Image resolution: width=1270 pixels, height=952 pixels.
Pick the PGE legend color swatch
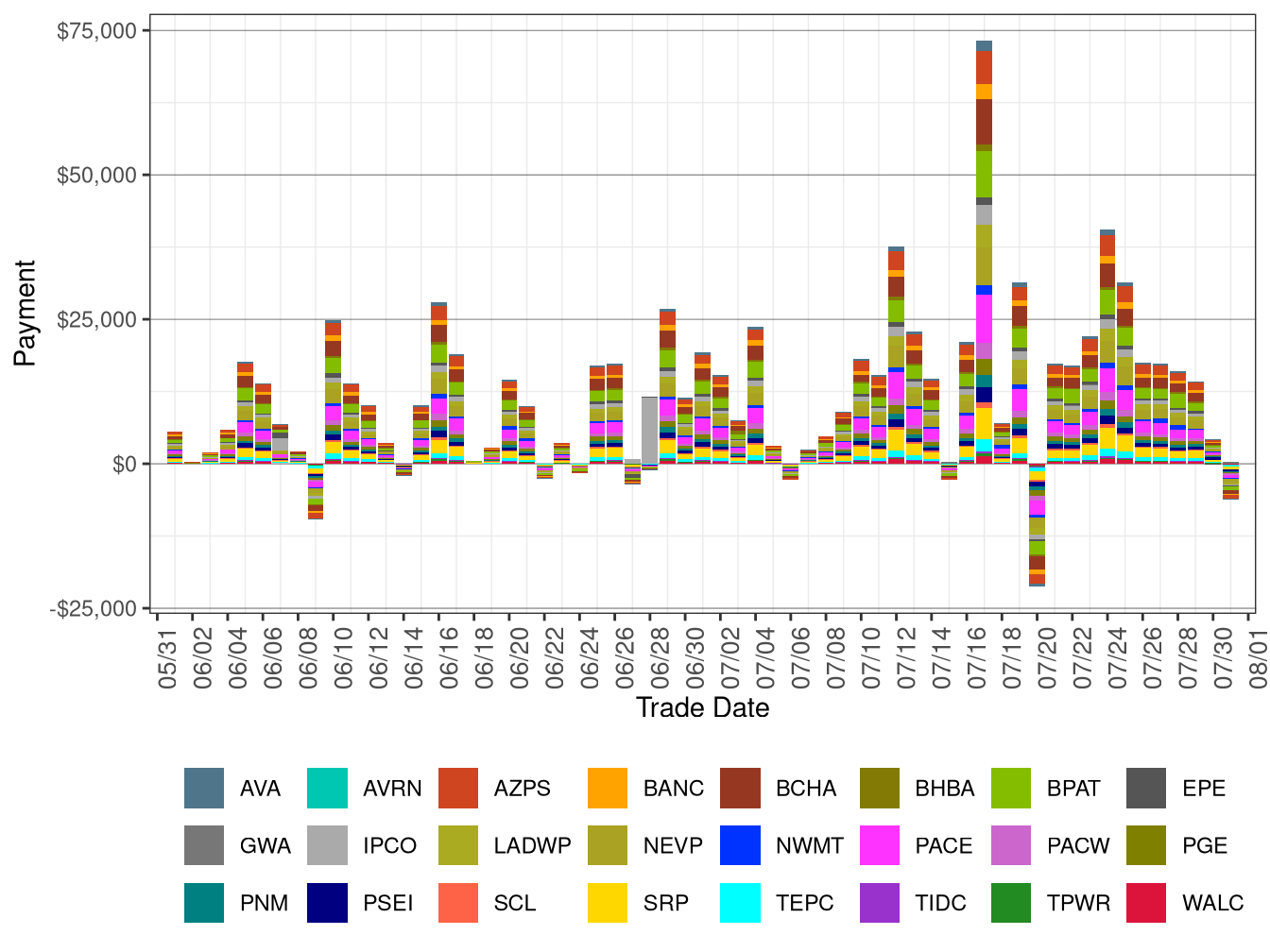tap(1146, 845)
